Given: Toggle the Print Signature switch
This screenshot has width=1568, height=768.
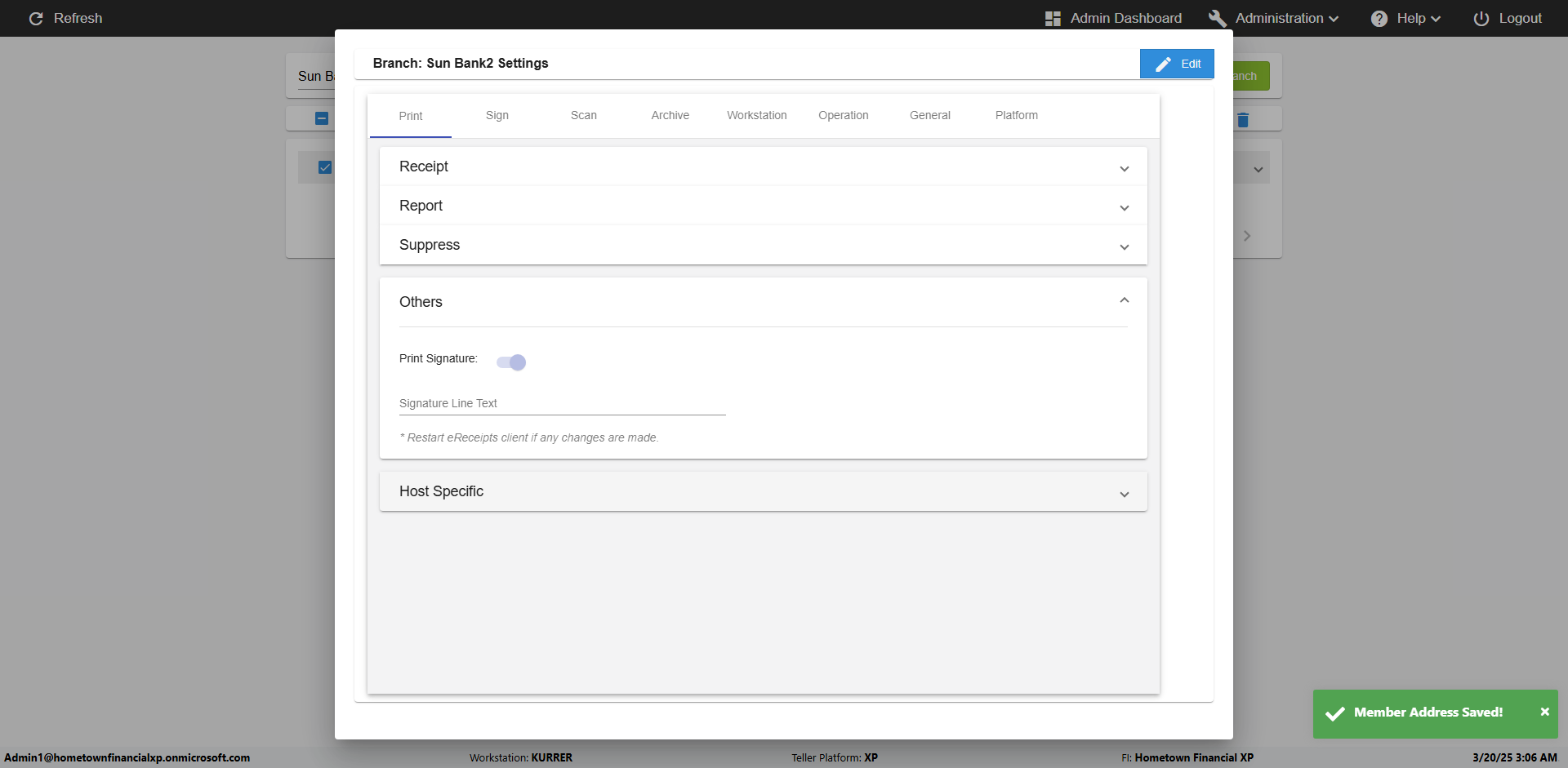Looking at the screenshot, I should tap(512, 362).
